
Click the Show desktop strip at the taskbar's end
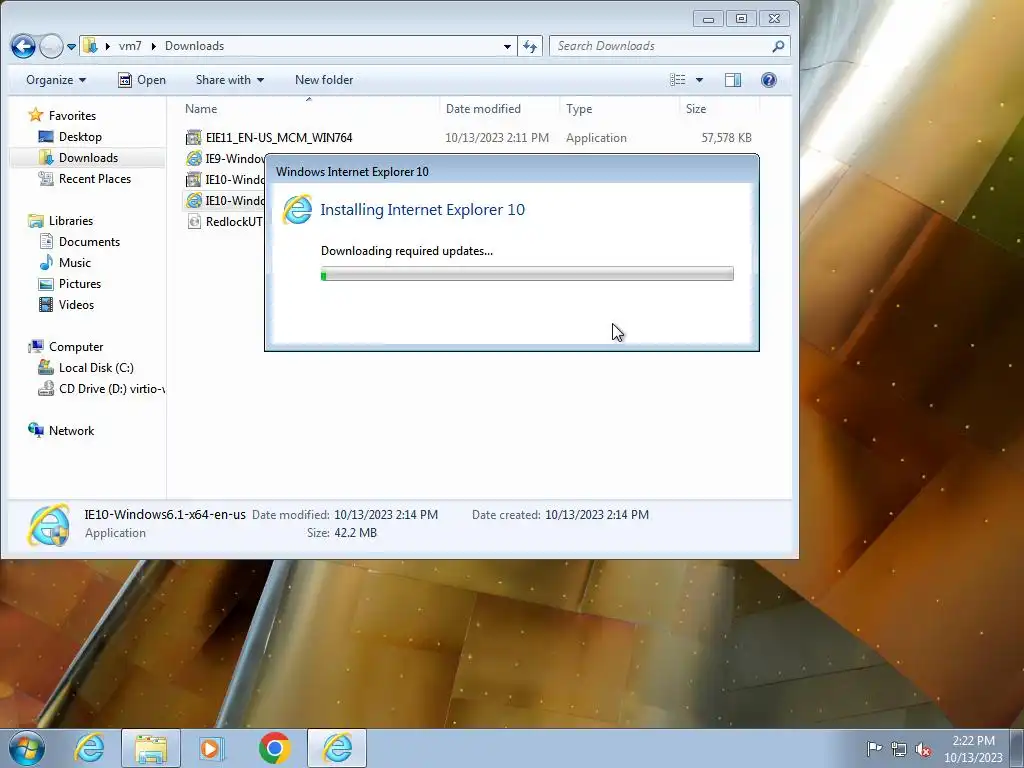click(x=1017, y=748)
